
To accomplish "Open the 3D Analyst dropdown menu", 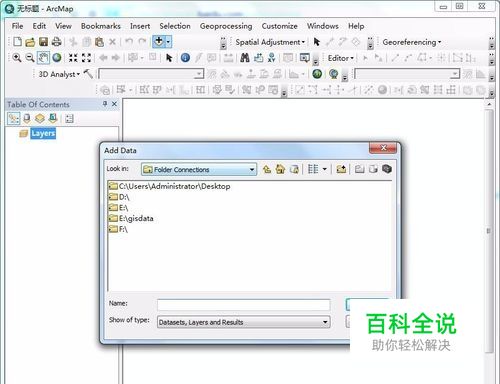I will [x=59, y=74].
